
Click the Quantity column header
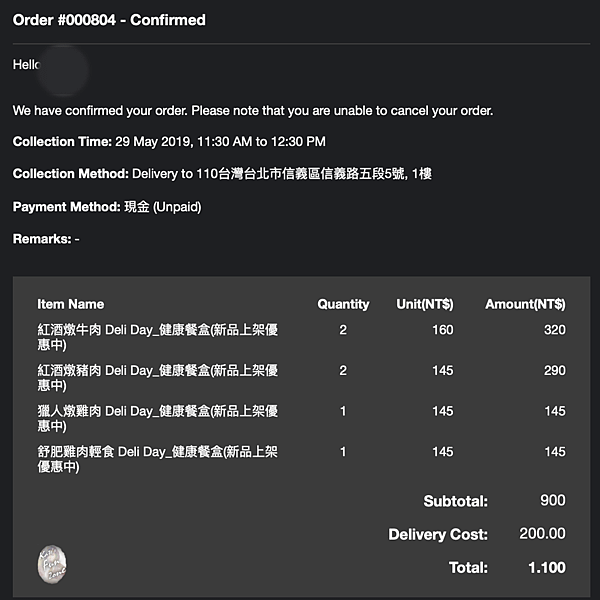click(343, 304)
